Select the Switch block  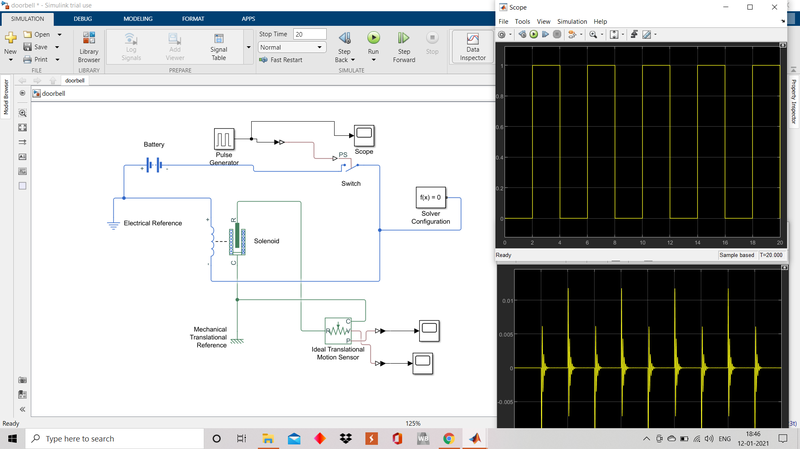click(x=350, y=166)
